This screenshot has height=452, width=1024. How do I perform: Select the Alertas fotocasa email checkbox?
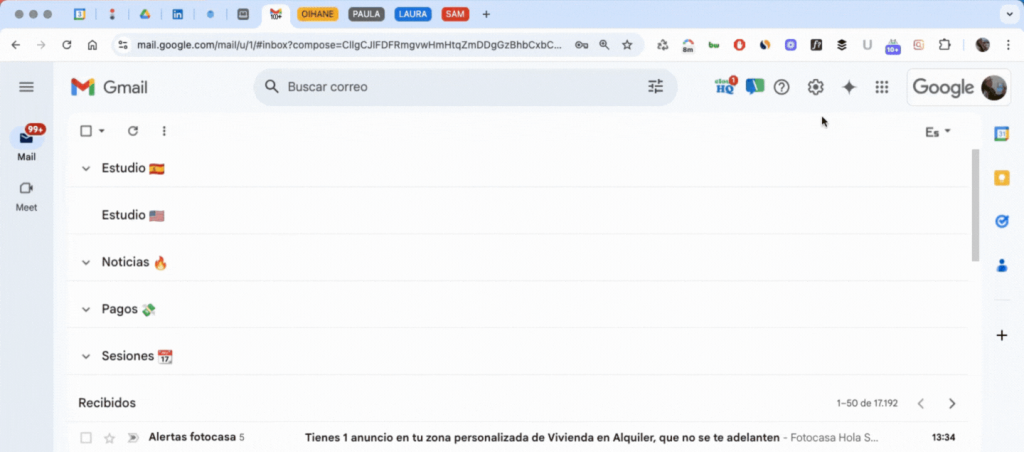tap(86, 438)
